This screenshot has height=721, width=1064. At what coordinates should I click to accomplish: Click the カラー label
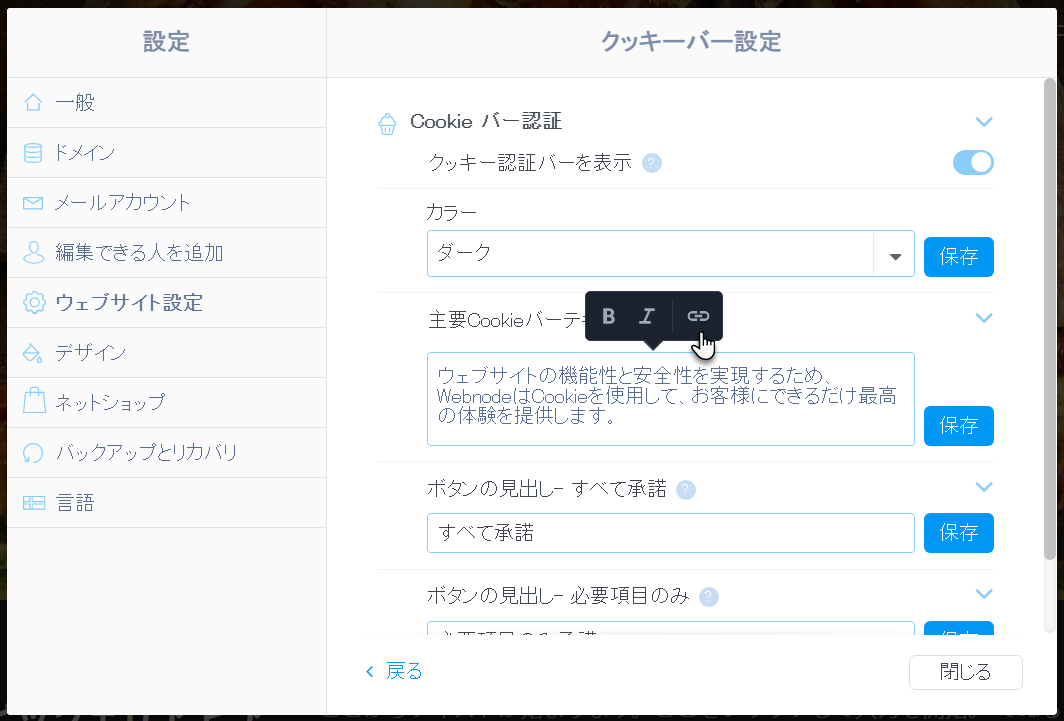tap(451, 213)
